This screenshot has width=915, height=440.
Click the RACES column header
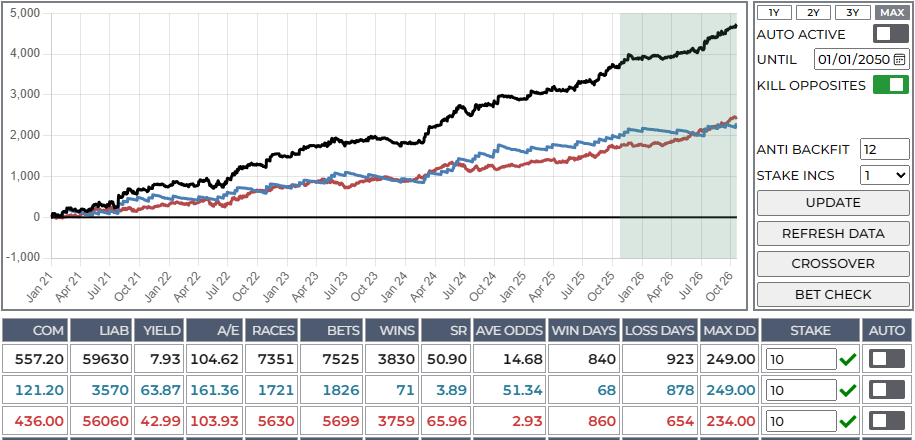coord(273,330)
